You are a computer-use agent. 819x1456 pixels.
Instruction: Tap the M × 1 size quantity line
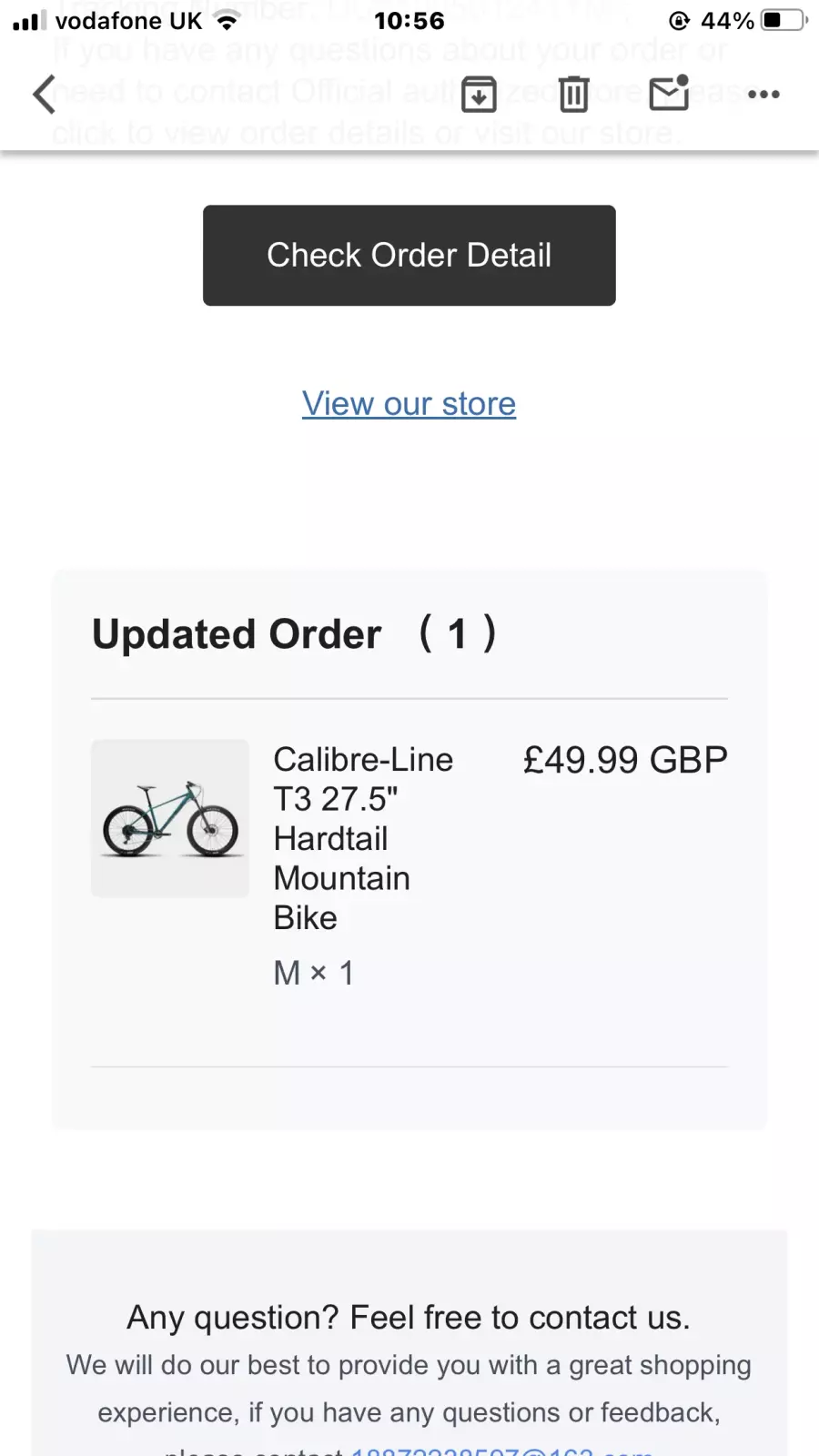click(x=314, y=973)
